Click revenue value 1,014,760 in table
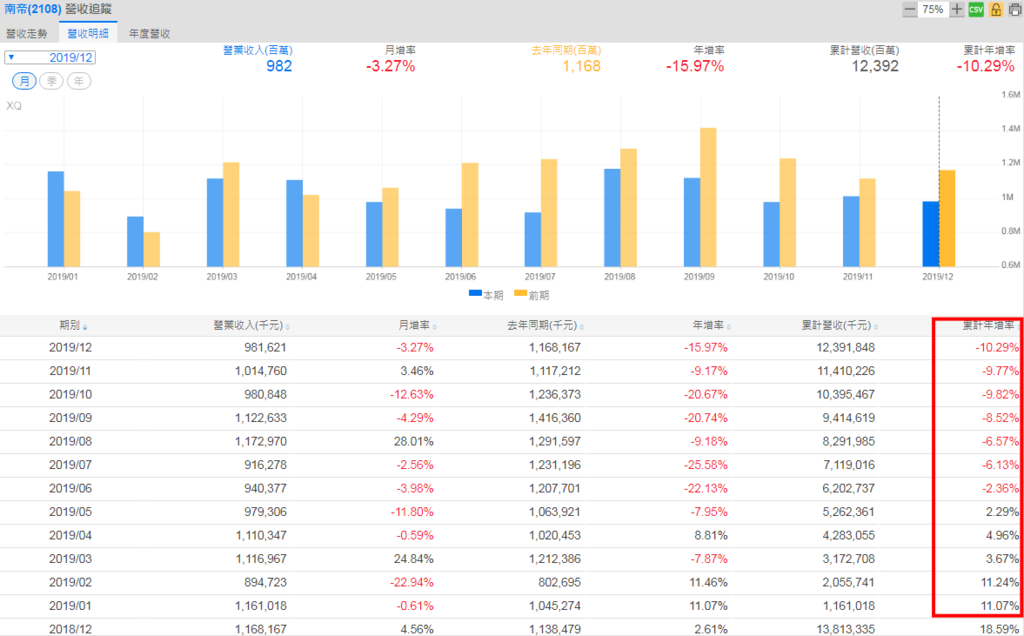Viewport: 1024px width, 636px height. point(261,372)
